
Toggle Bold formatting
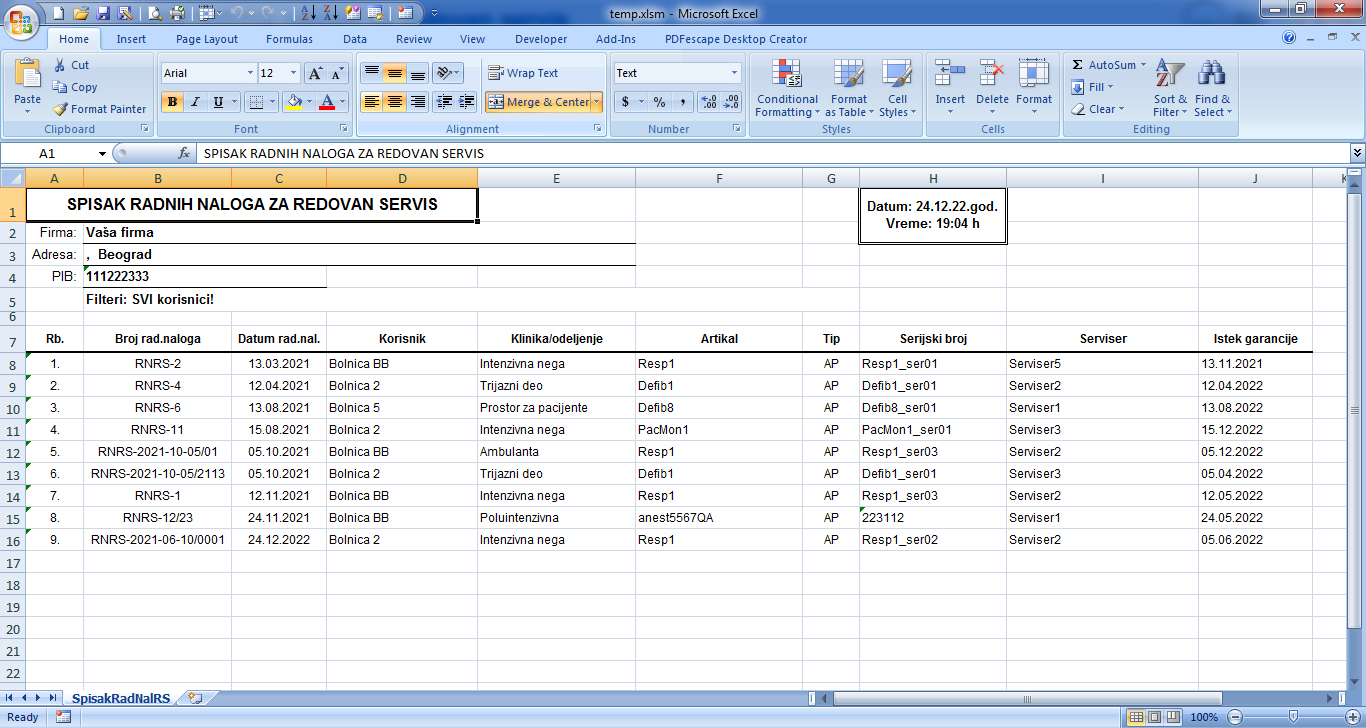pyautogui.click(x=172, y=102)
